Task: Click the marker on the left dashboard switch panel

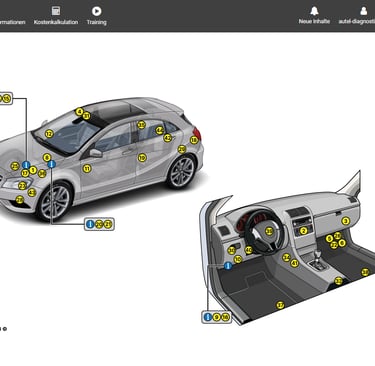Action: [x=231, y=251]
